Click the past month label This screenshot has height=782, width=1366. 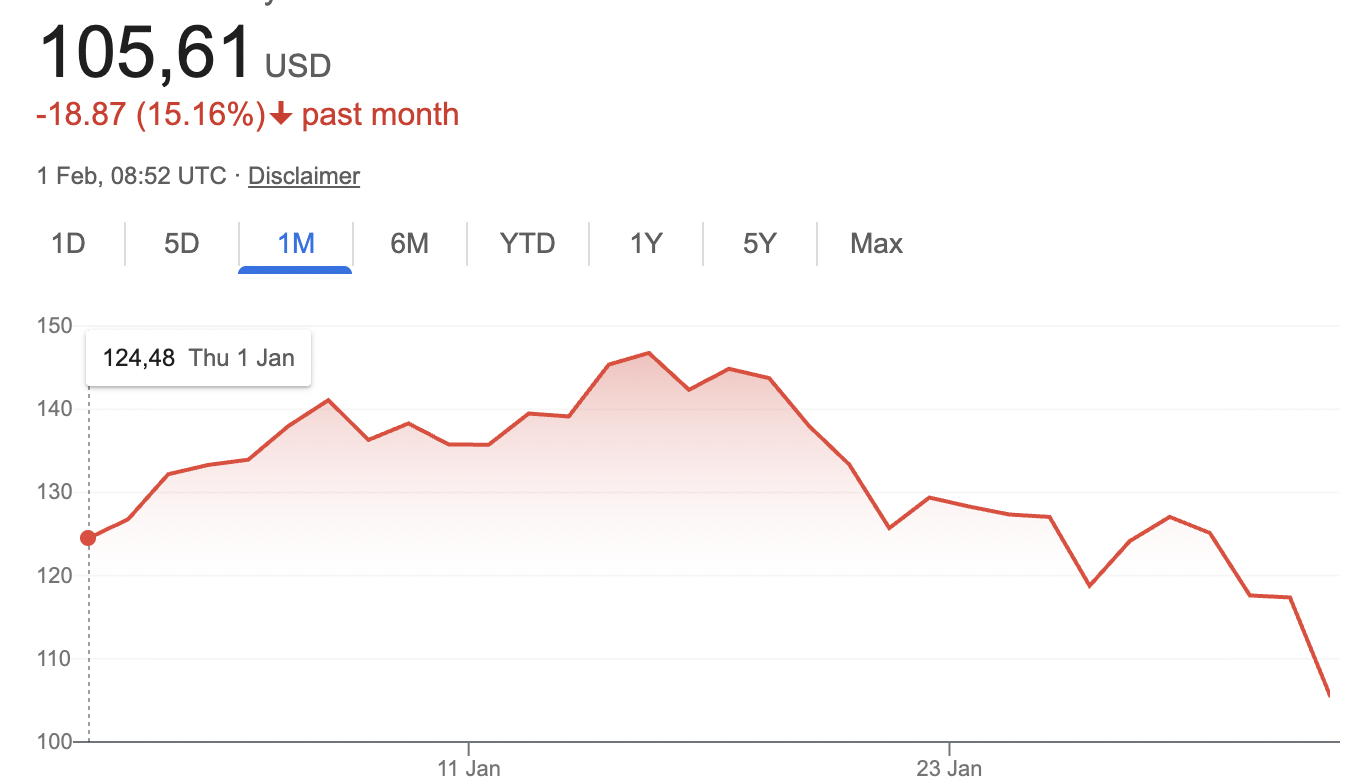coord(380,115)
